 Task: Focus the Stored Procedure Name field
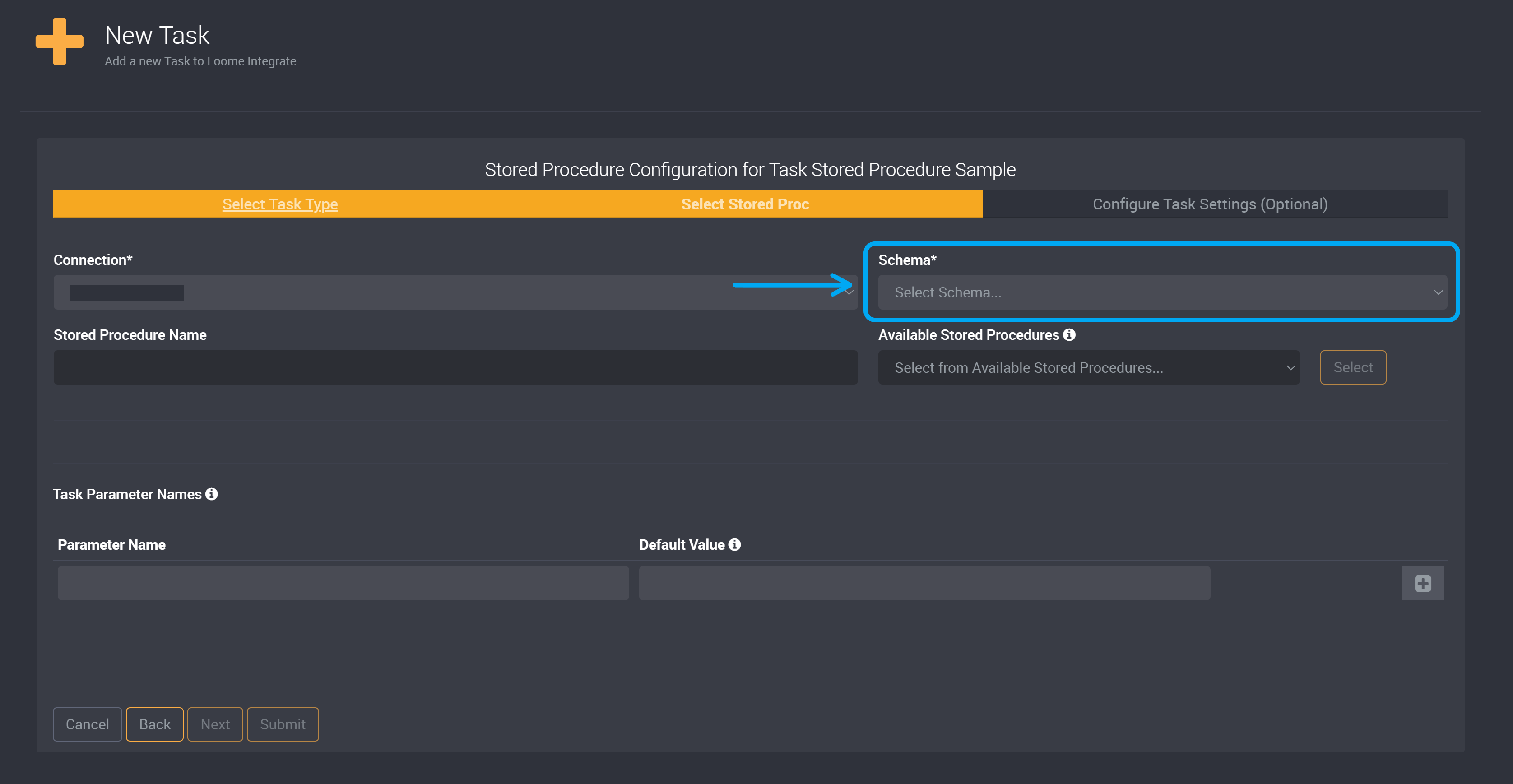click(455, 368)
